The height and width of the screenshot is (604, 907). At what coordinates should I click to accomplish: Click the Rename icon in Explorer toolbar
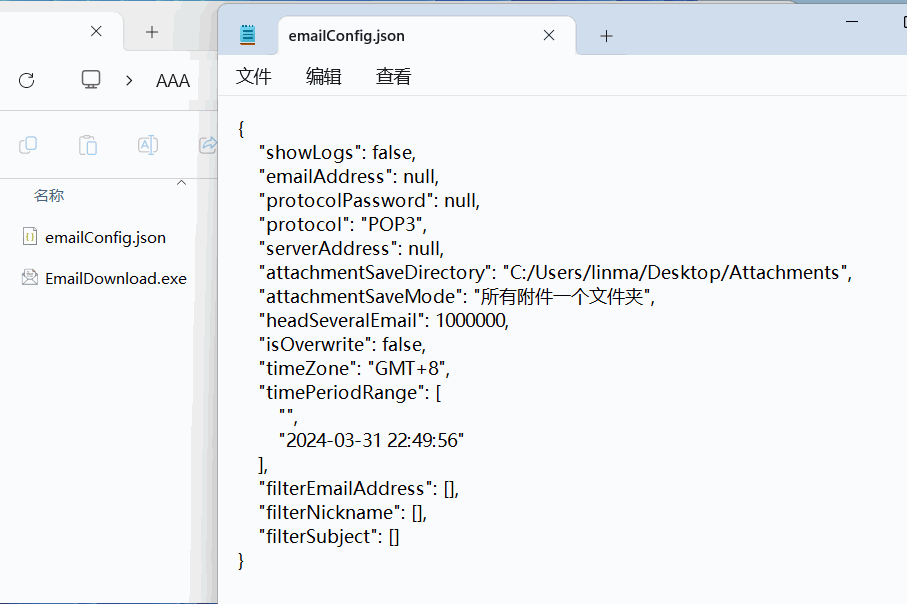147,145
